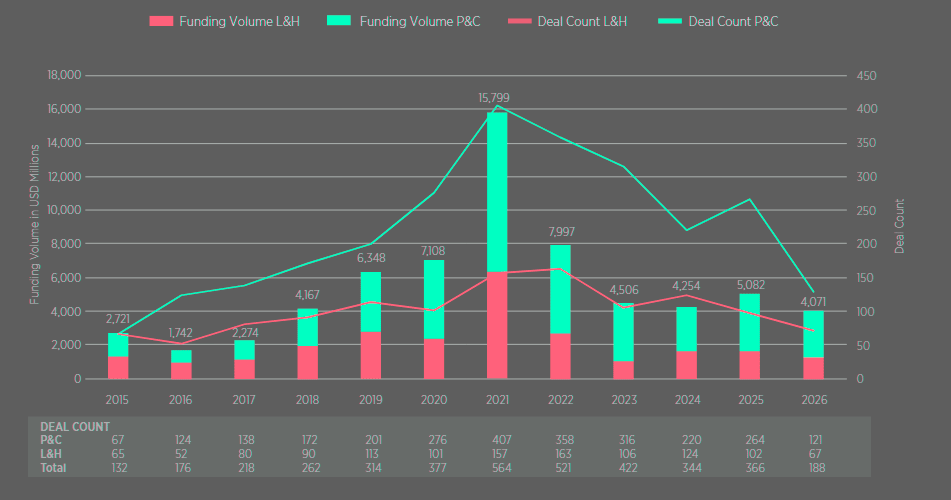Click L&H deal count 124 for 2024
This screenshot has height=500, width=951.
coord(690,454)
